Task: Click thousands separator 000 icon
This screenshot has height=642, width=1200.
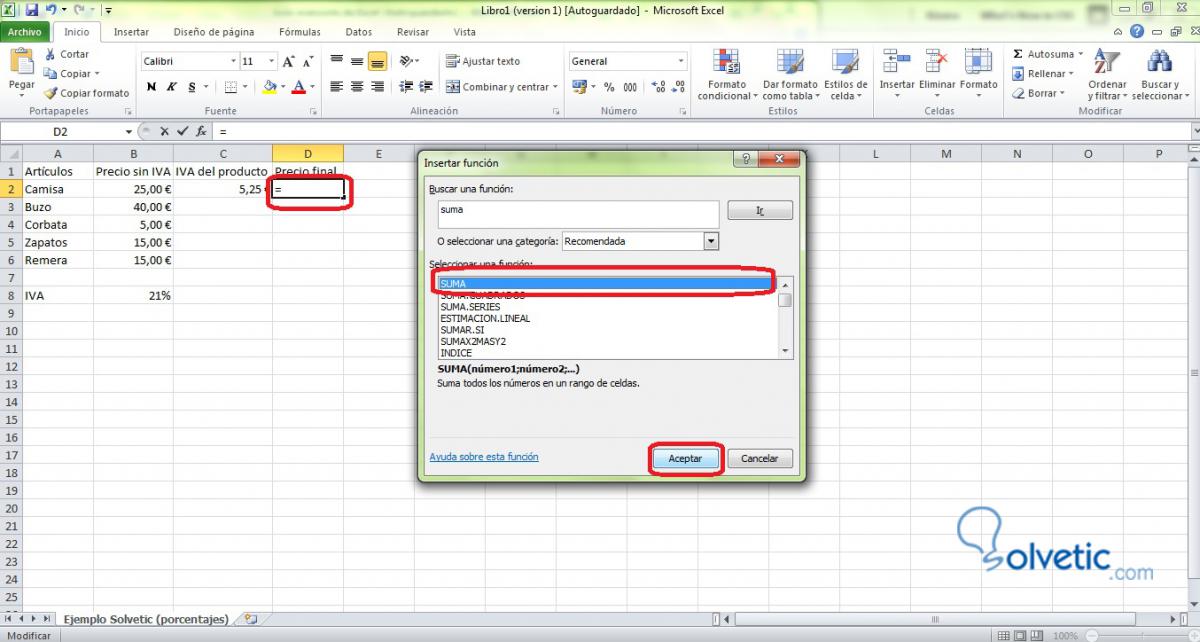Action: tap(630, 87)
